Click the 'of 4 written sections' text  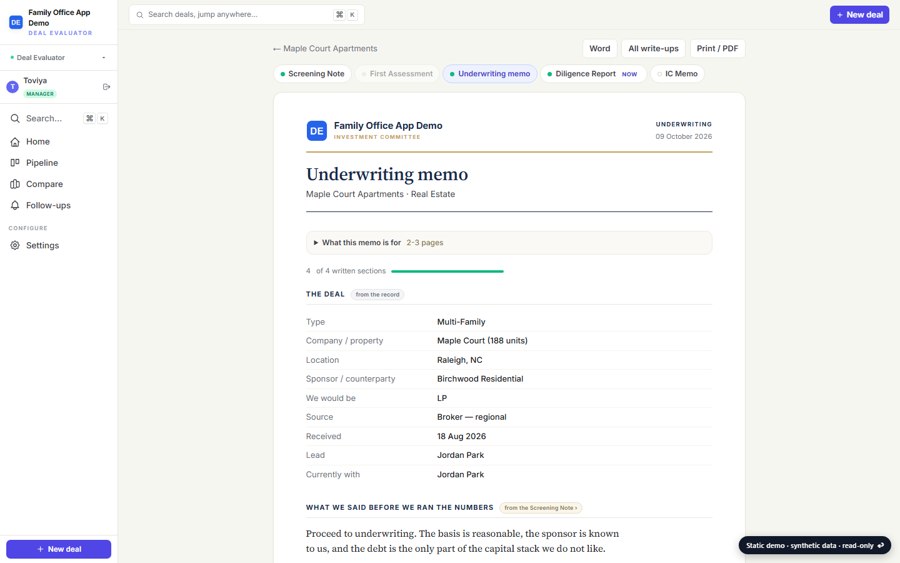pyautogui.click(x=351, y=271)
